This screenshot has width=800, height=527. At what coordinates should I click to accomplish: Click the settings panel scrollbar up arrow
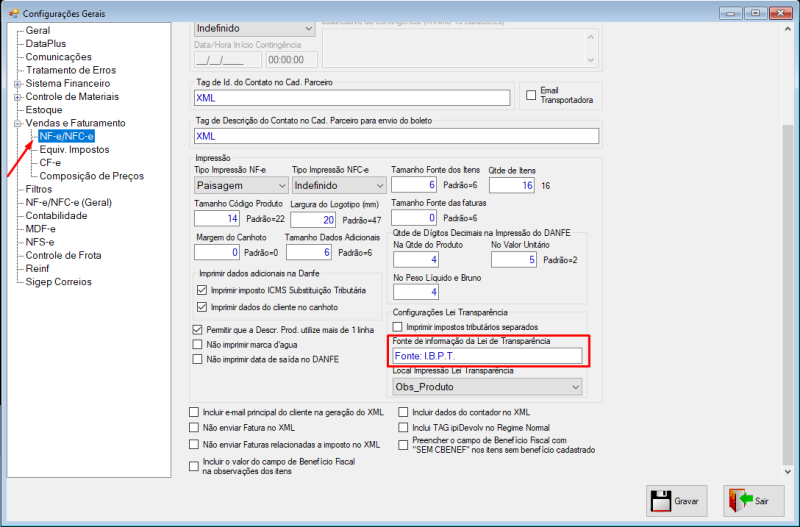coord(788,29)
